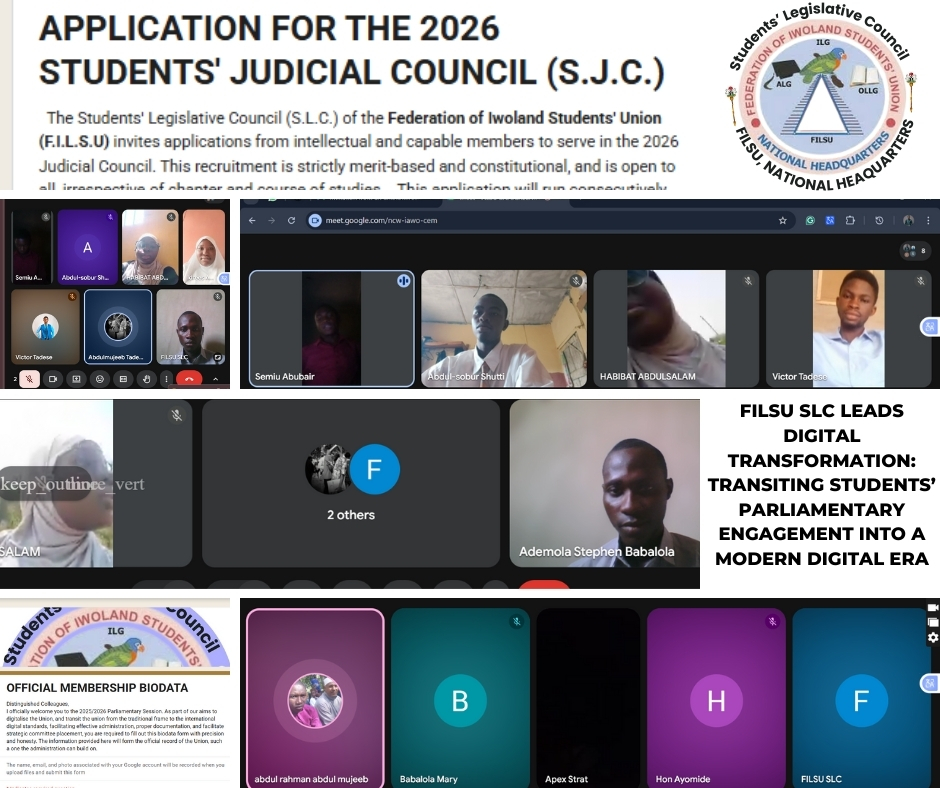Select small HABIBAT ABD... video tile
Viewport: 940px width, 788px height.
pos(150,246)
